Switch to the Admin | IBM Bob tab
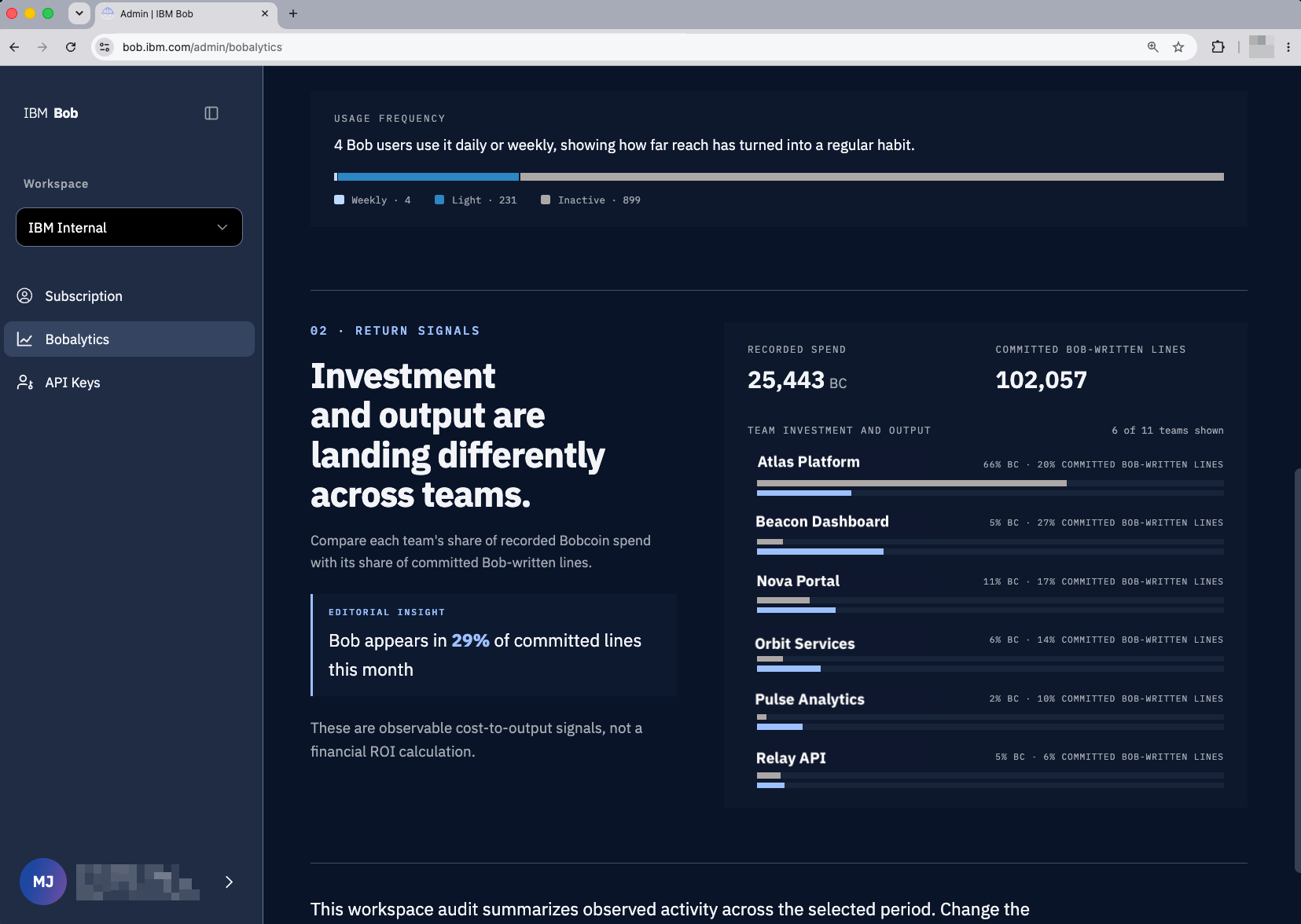Screen dimensions: 1301x924 pos(186,14)
